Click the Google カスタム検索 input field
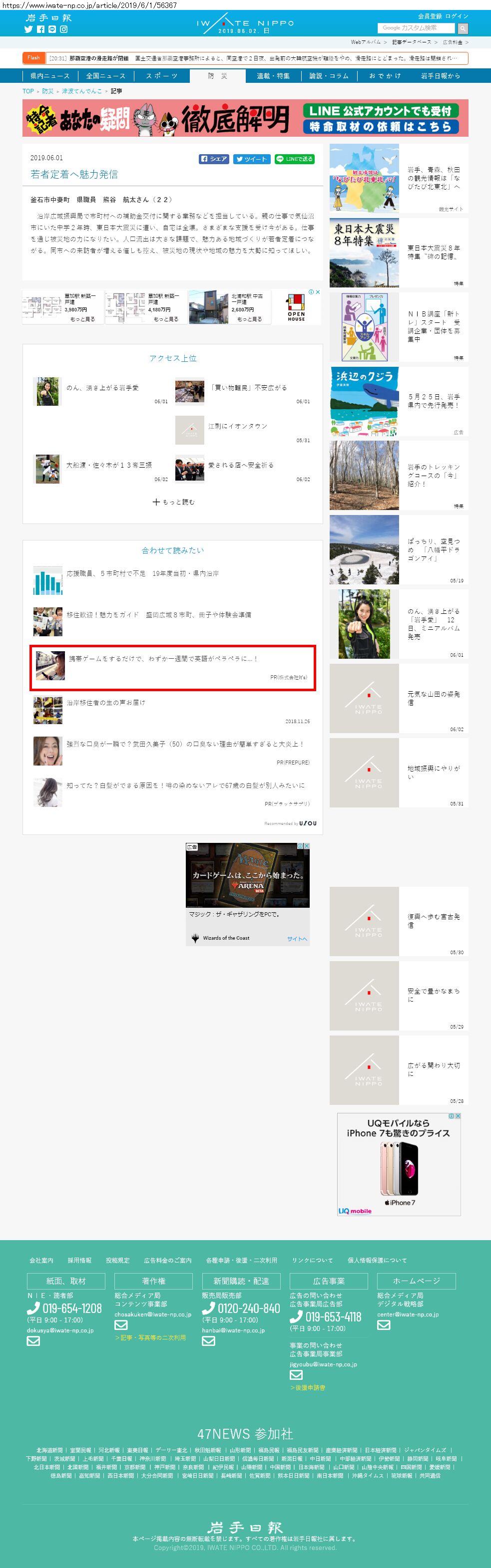This screenshot has width=491, height=1568. 417,28
